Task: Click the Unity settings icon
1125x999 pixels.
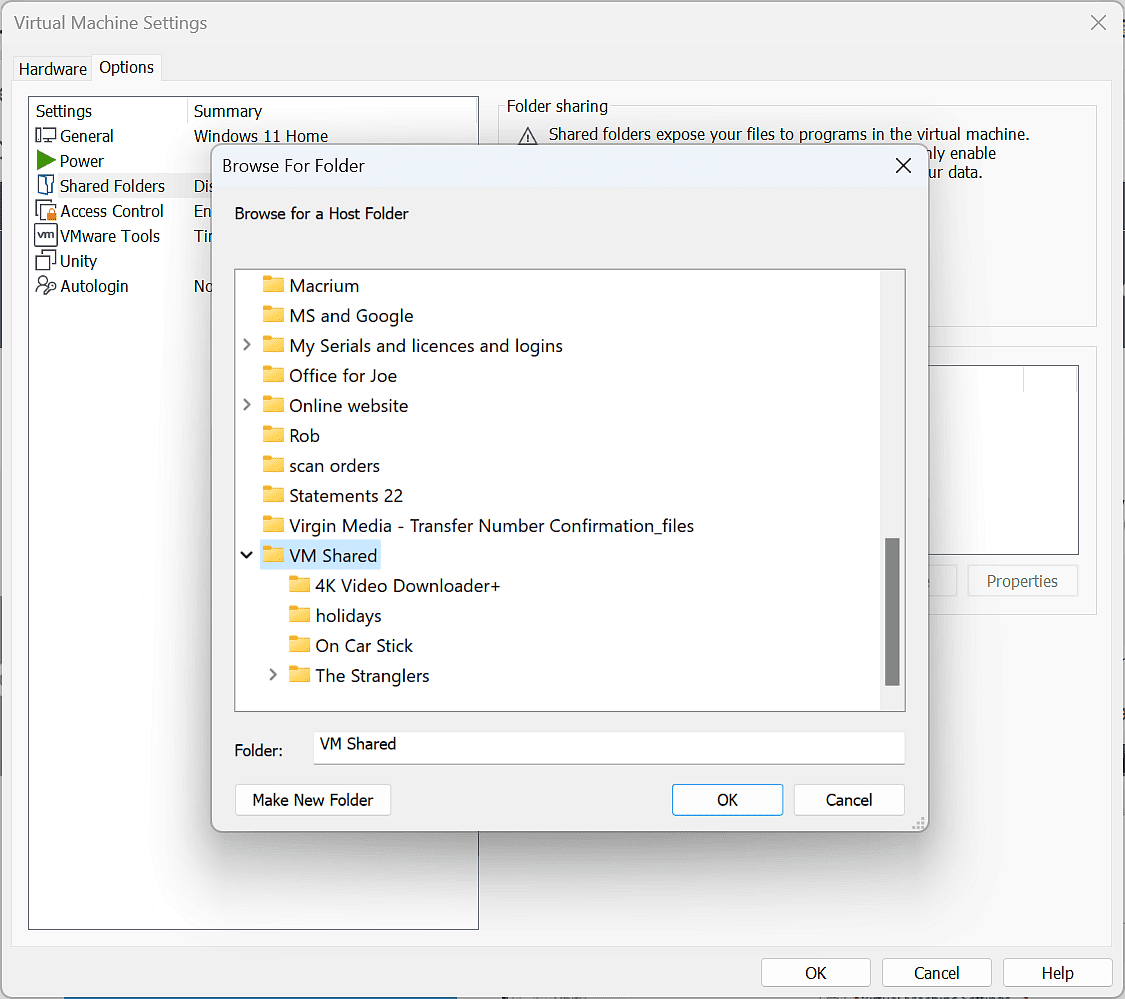Action: (x=45, y=260)
